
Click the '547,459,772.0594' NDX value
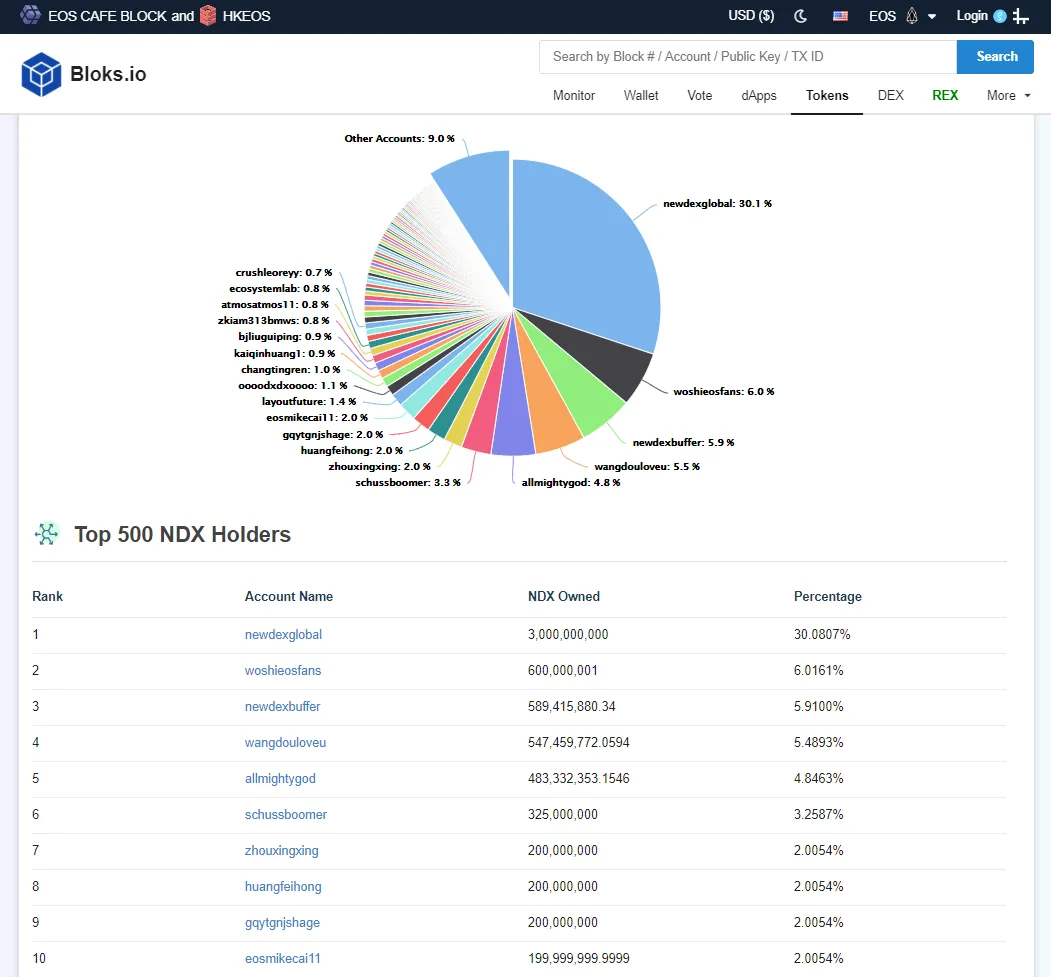[578, 742]
